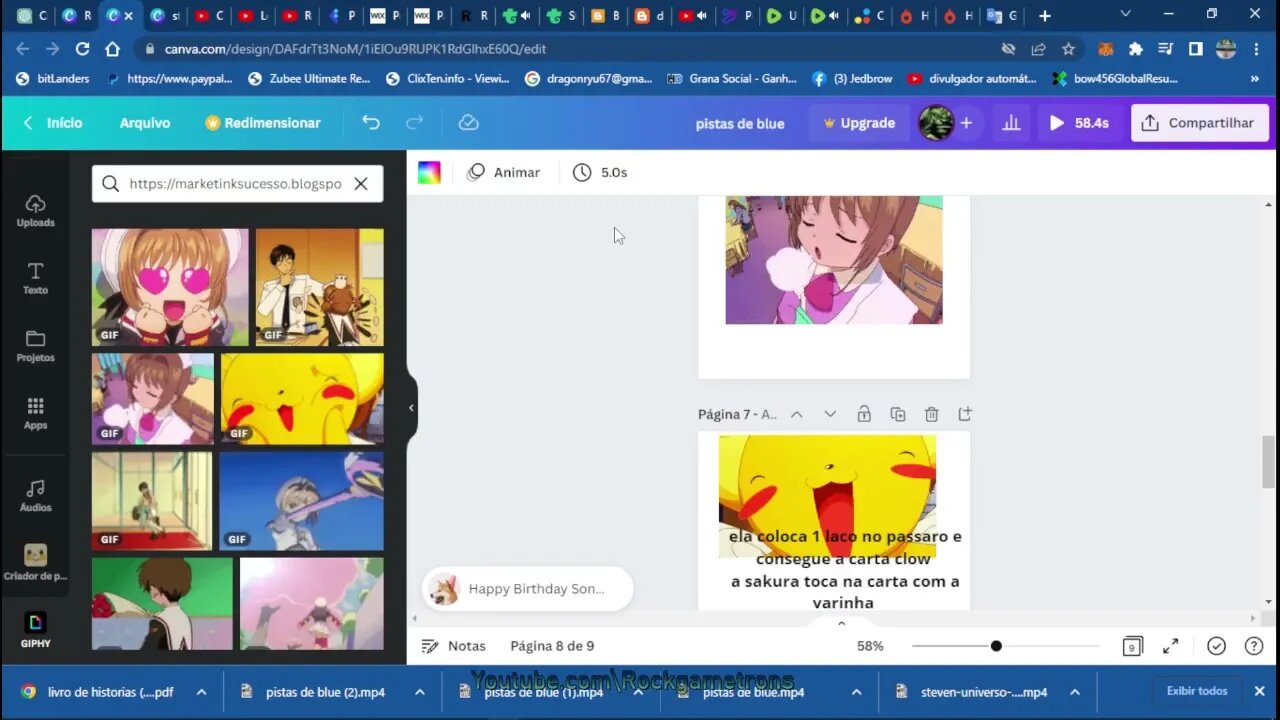Viewport: 1280px width, 720px height.
Task: Edit the design title pistas de blue
Action: [x=740, y=123]
